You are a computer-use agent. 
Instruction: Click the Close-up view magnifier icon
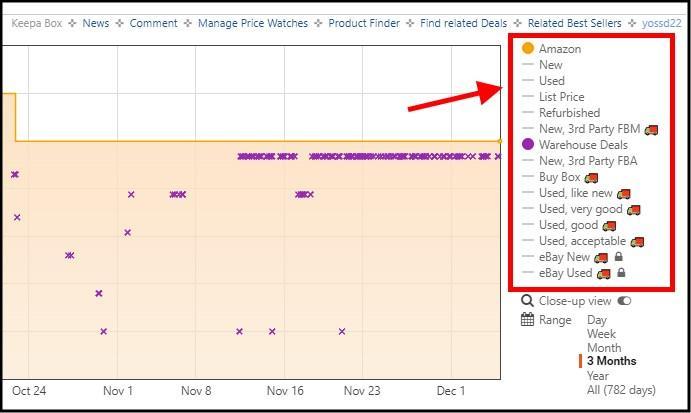[527, 301]
